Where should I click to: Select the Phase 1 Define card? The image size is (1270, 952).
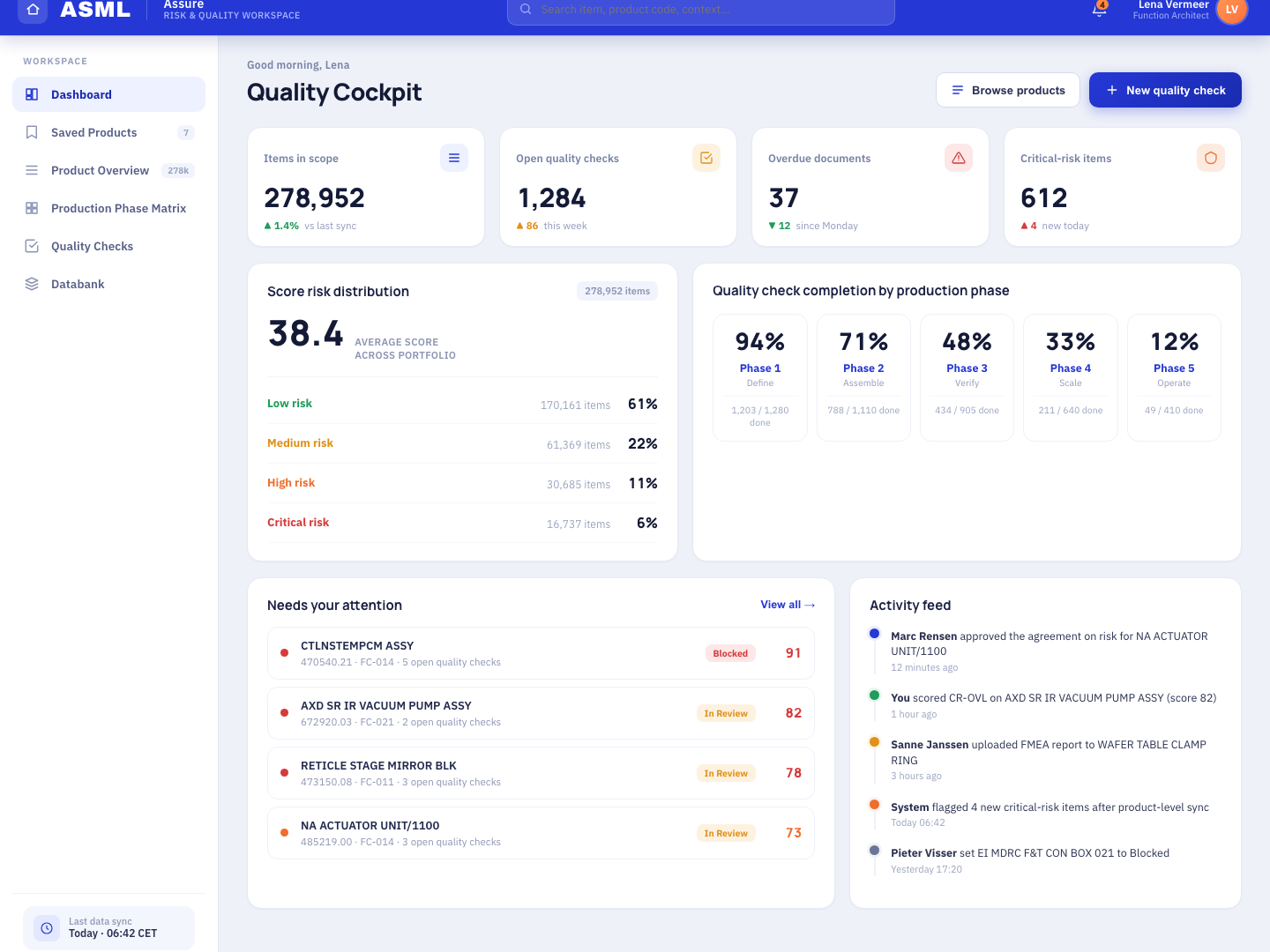tap(760, 377)
